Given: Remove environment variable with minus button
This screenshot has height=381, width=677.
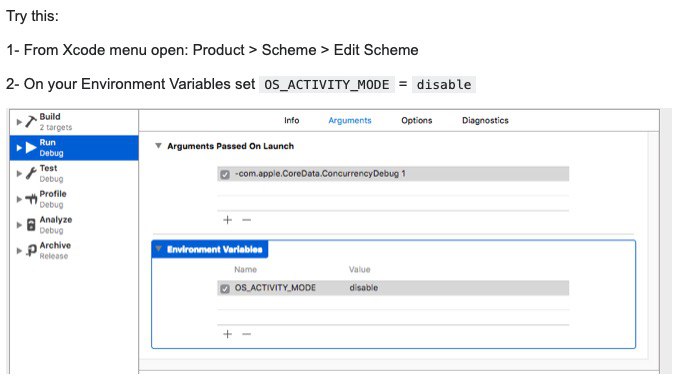Looking at the screenshot, I should tap(247, 334).
